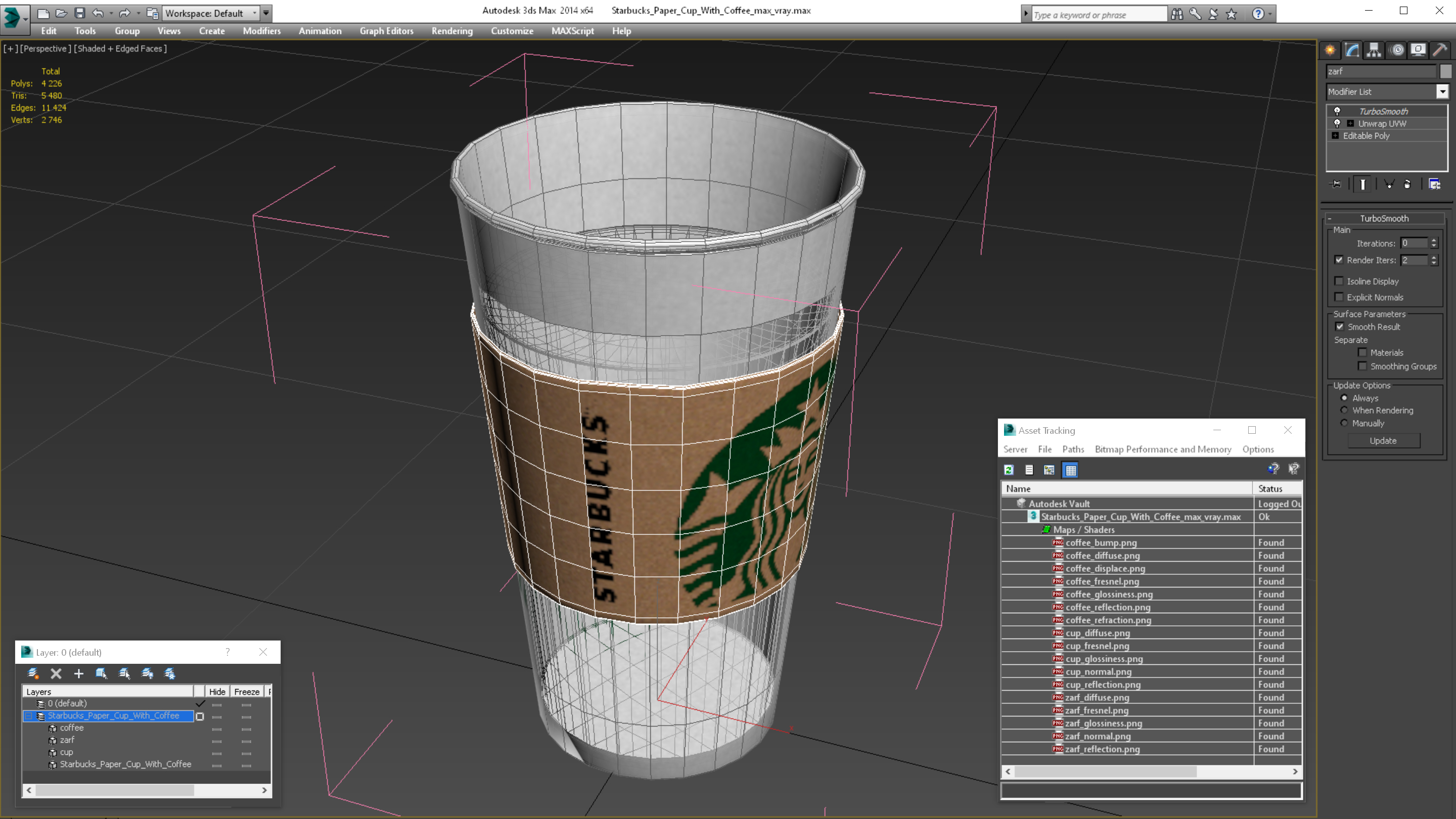Open the Paths menu in Asset Tracking
The width and height of the screenshot is (1456, 819).
(x=1073, y=449)
